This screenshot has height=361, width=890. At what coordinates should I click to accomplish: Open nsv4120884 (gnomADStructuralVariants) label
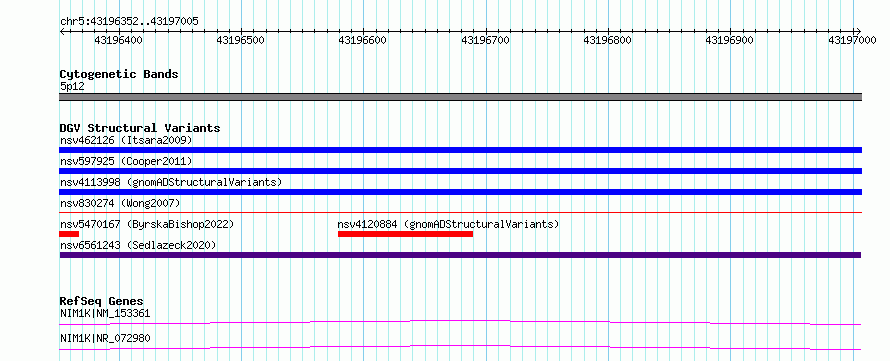[448, 224]
